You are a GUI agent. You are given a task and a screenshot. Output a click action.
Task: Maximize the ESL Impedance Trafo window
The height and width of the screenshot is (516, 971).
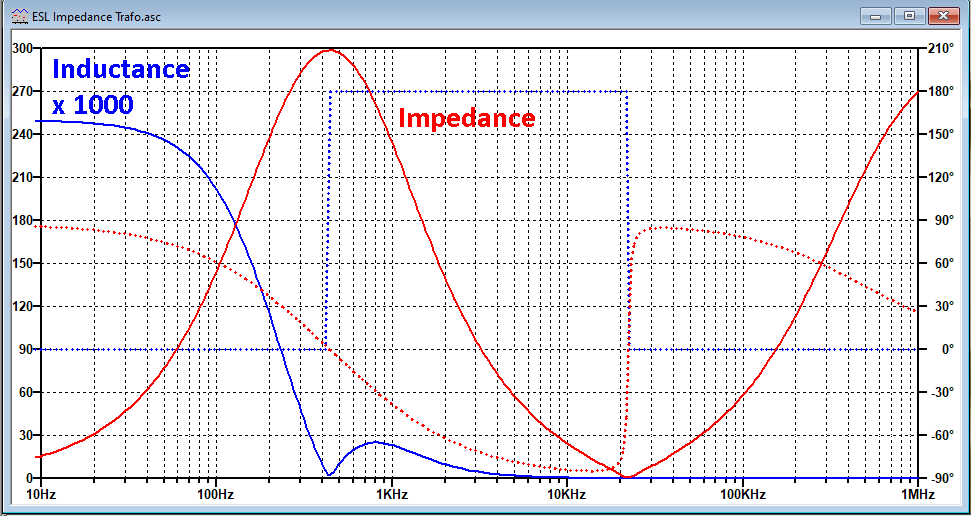pos(908,17)
